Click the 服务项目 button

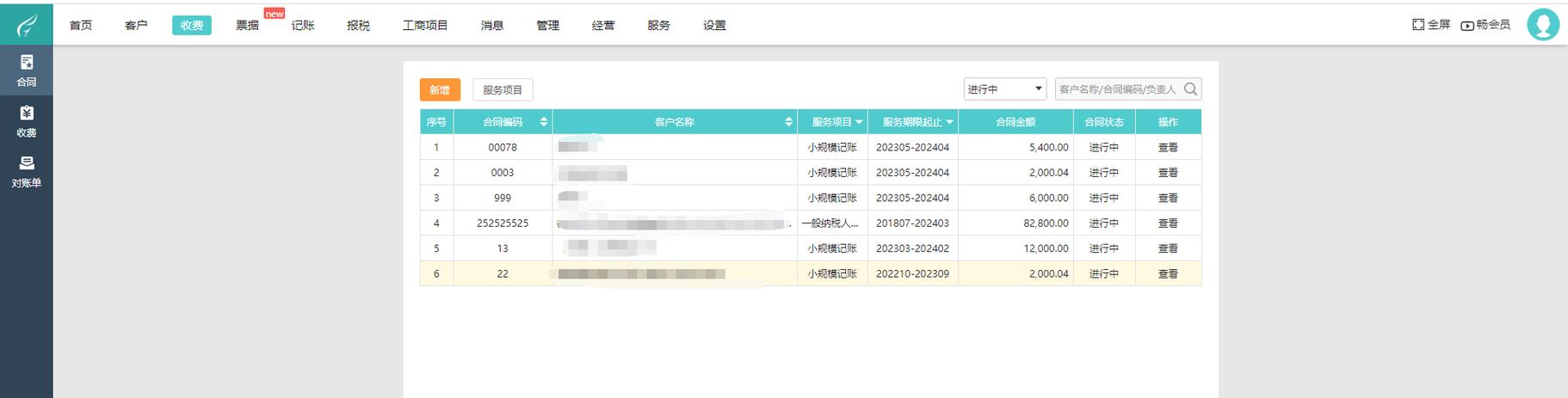click(x=503, y=89)
